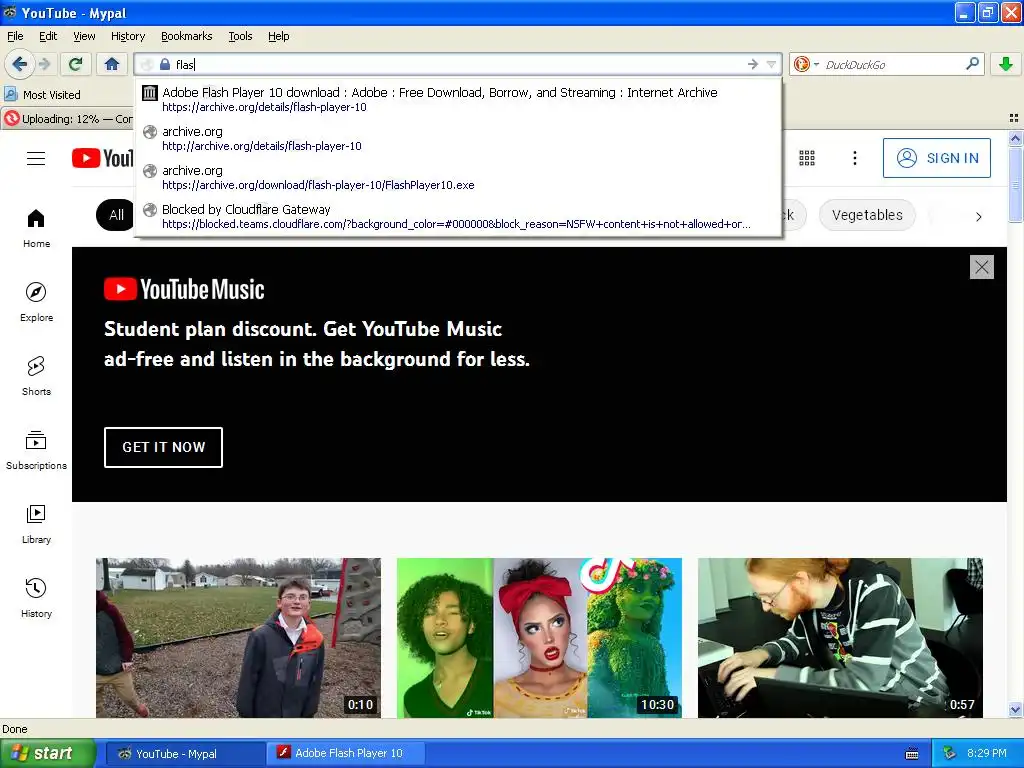Click the address bar input field
This screenshot has width=1024, height=768.
pos(457,64)
